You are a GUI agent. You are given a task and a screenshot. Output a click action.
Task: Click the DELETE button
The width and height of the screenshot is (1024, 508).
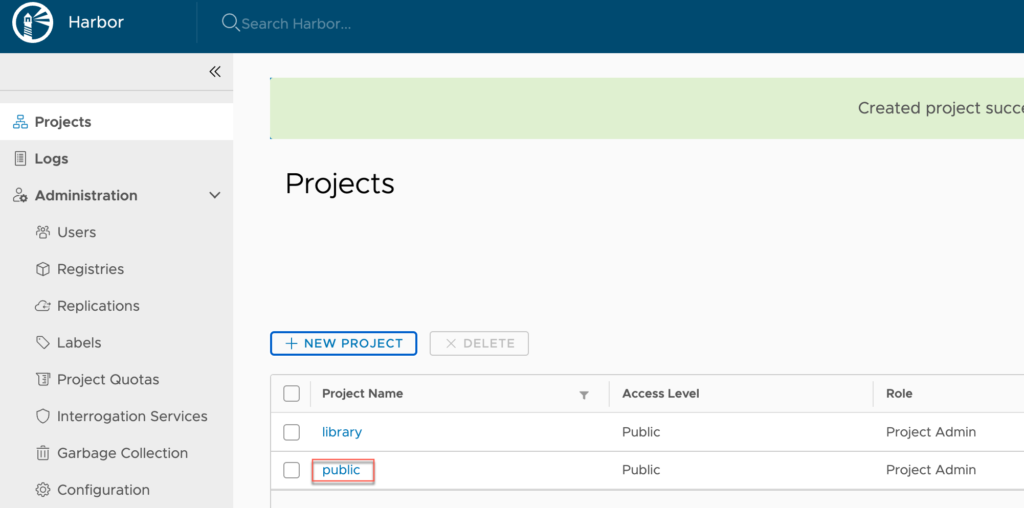coord(479,343)
